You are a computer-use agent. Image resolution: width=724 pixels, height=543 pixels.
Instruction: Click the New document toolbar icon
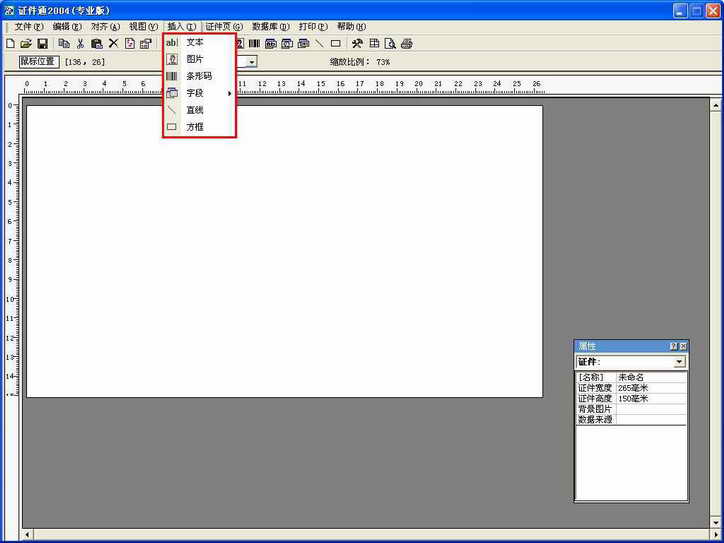click(x=10, y=44)
